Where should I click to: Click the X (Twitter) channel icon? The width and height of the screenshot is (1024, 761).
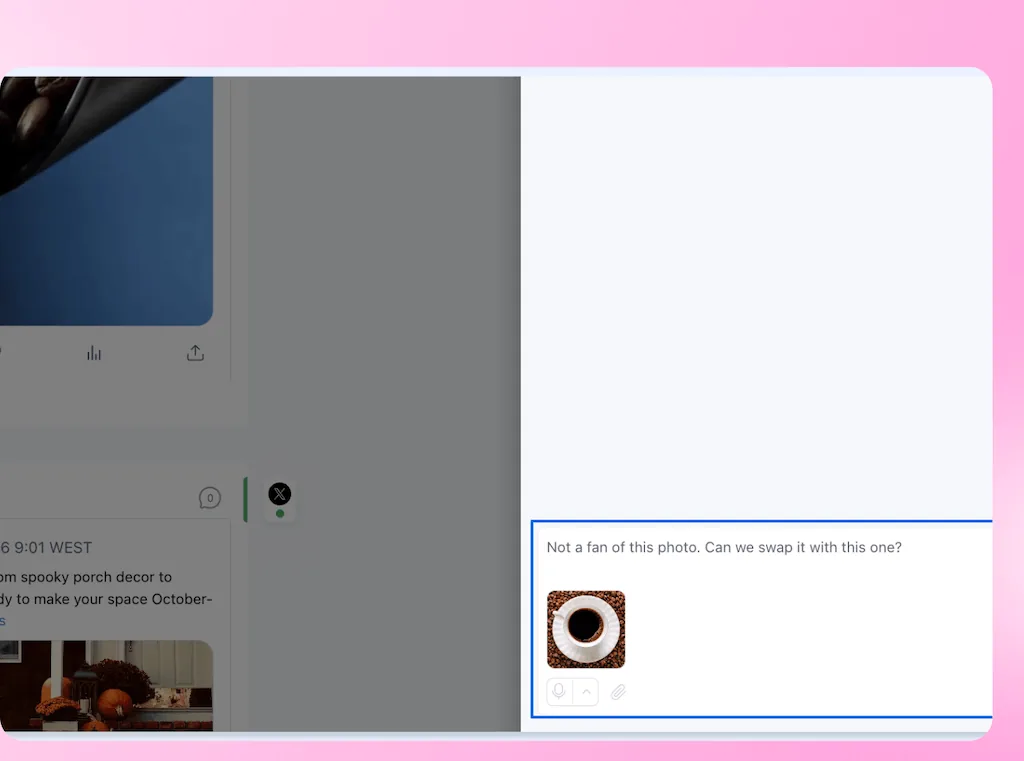(280, 494)
